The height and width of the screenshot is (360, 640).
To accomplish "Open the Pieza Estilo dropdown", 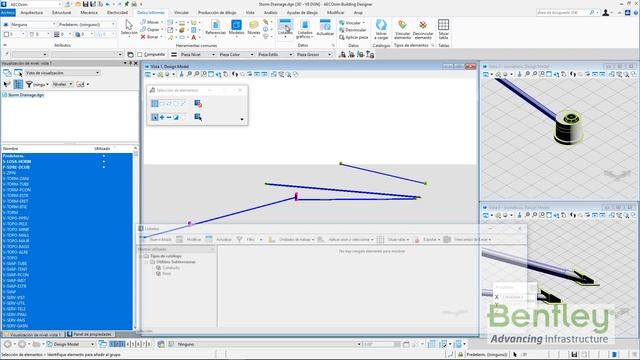I will [275, 54].
